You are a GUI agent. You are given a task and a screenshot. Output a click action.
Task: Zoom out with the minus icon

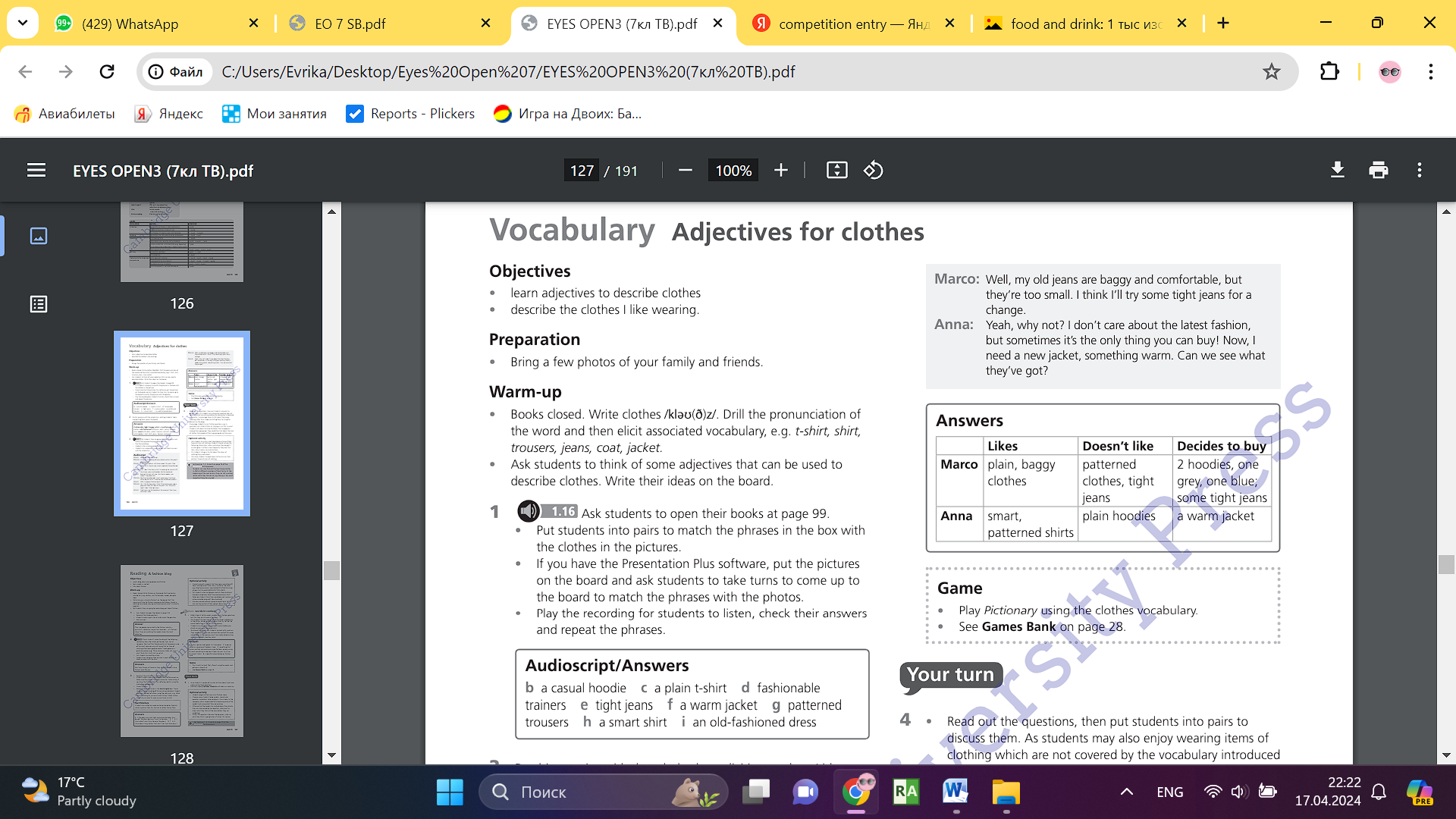tap(685, 171)
